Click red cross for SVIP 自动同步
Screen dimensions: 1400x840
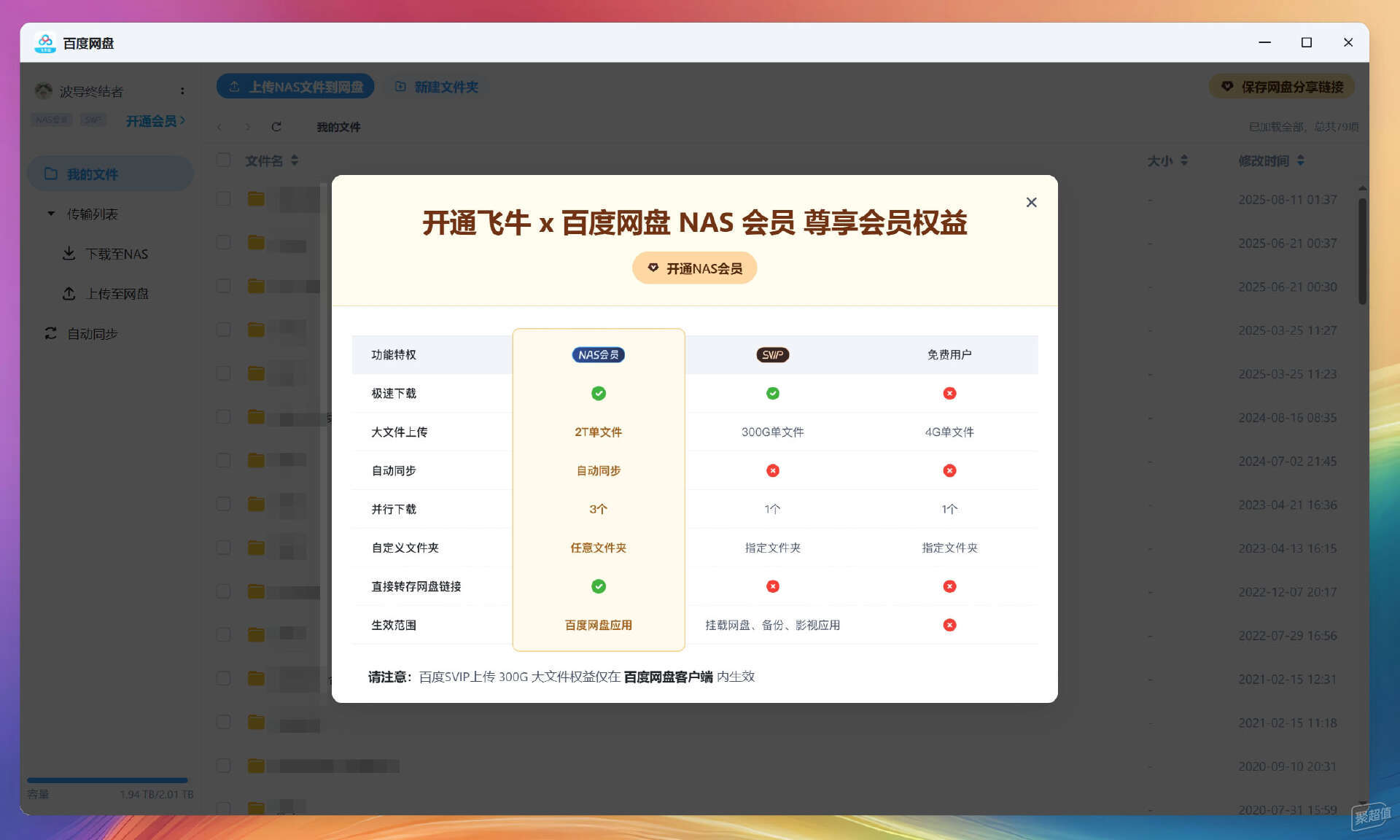773,471
